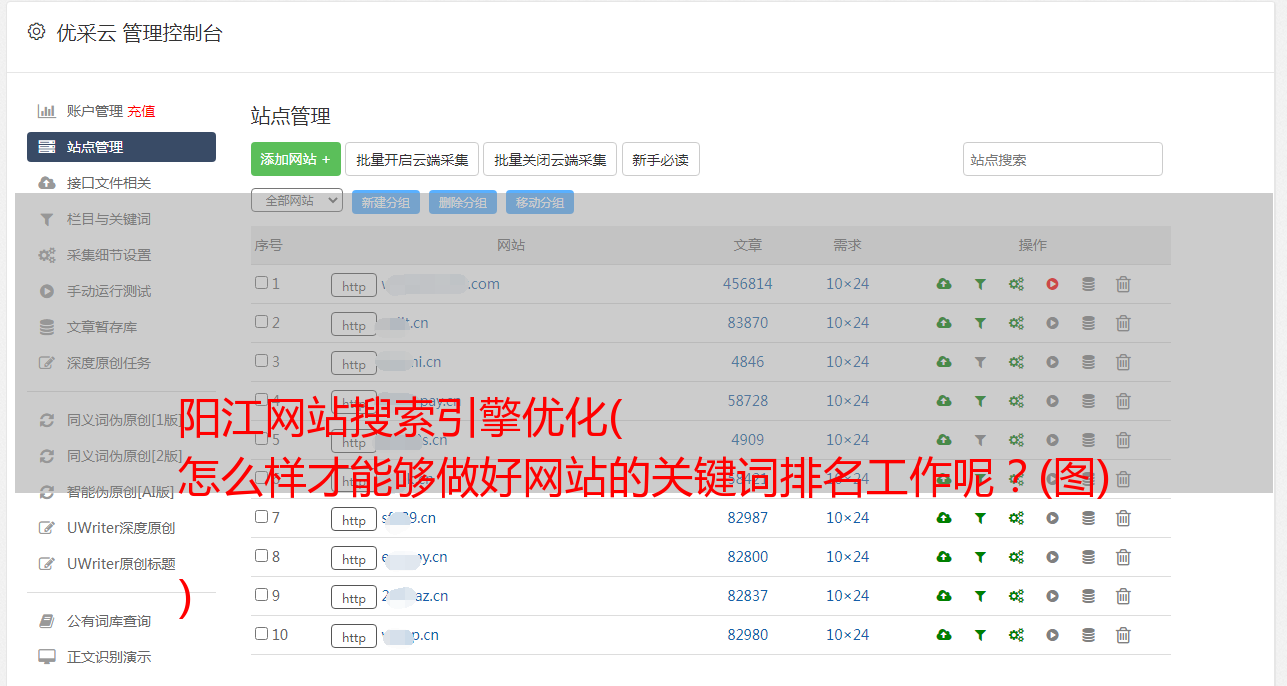Click the http protocol button in row 2
The width and height of the screenshot is (1287, 686).
(354, 325)
